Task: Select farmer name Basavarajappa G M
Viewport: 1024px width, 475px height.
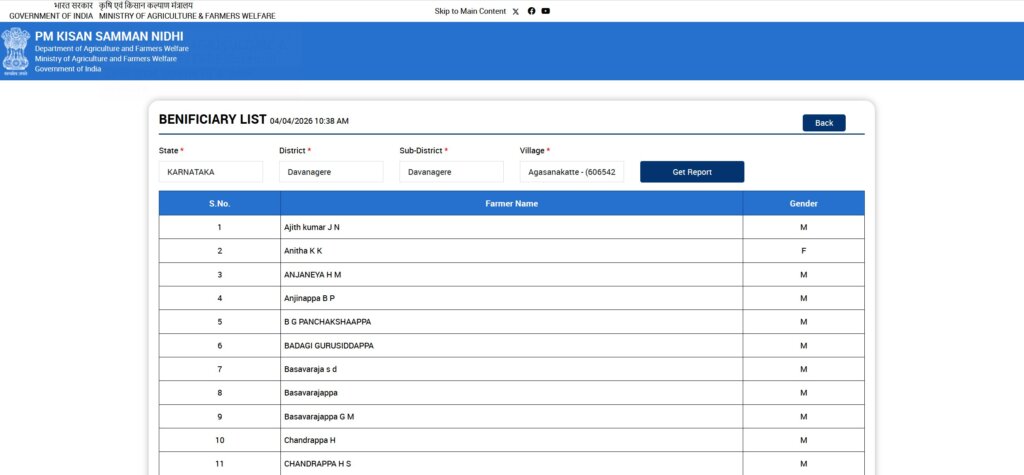Action: click(319, 416)
